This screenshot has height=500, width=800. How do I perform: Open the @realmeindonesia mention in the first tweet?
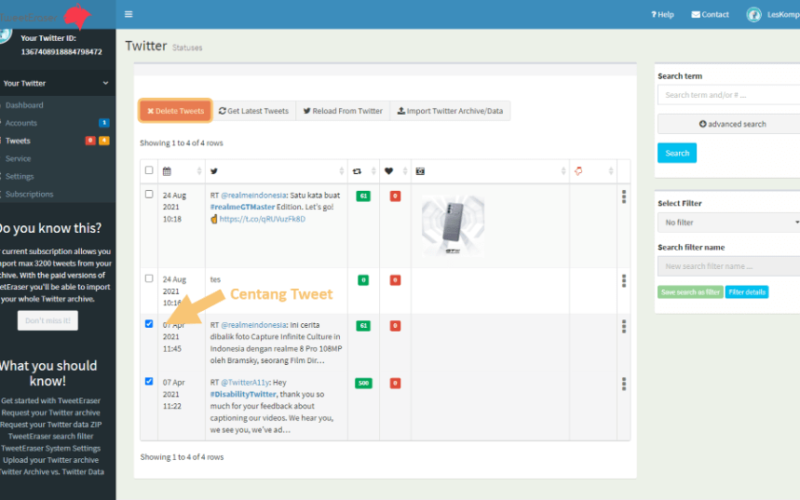tap(254, 195)
